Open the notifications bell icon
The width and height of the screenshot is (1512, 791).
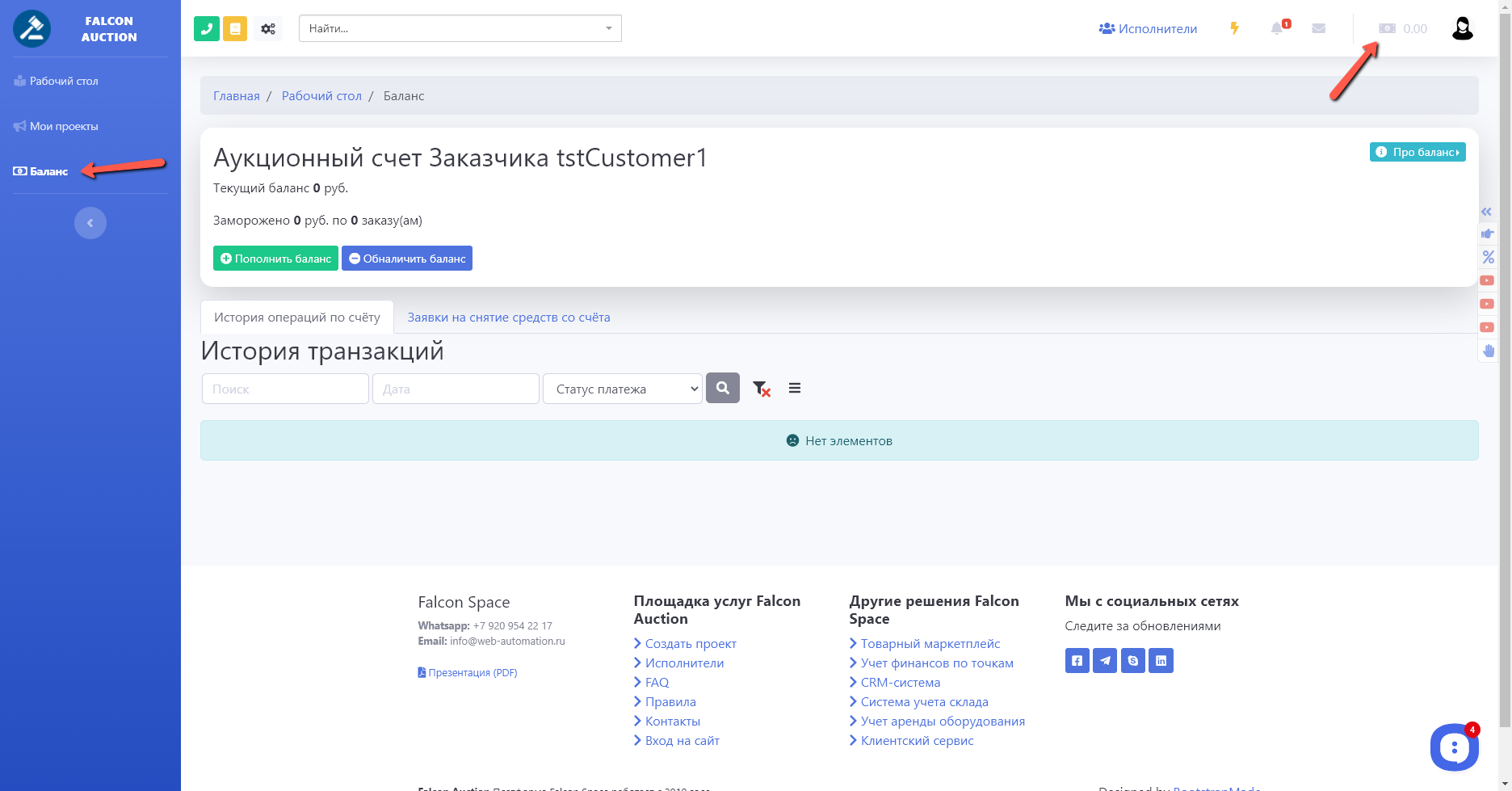pos(1277,28)
